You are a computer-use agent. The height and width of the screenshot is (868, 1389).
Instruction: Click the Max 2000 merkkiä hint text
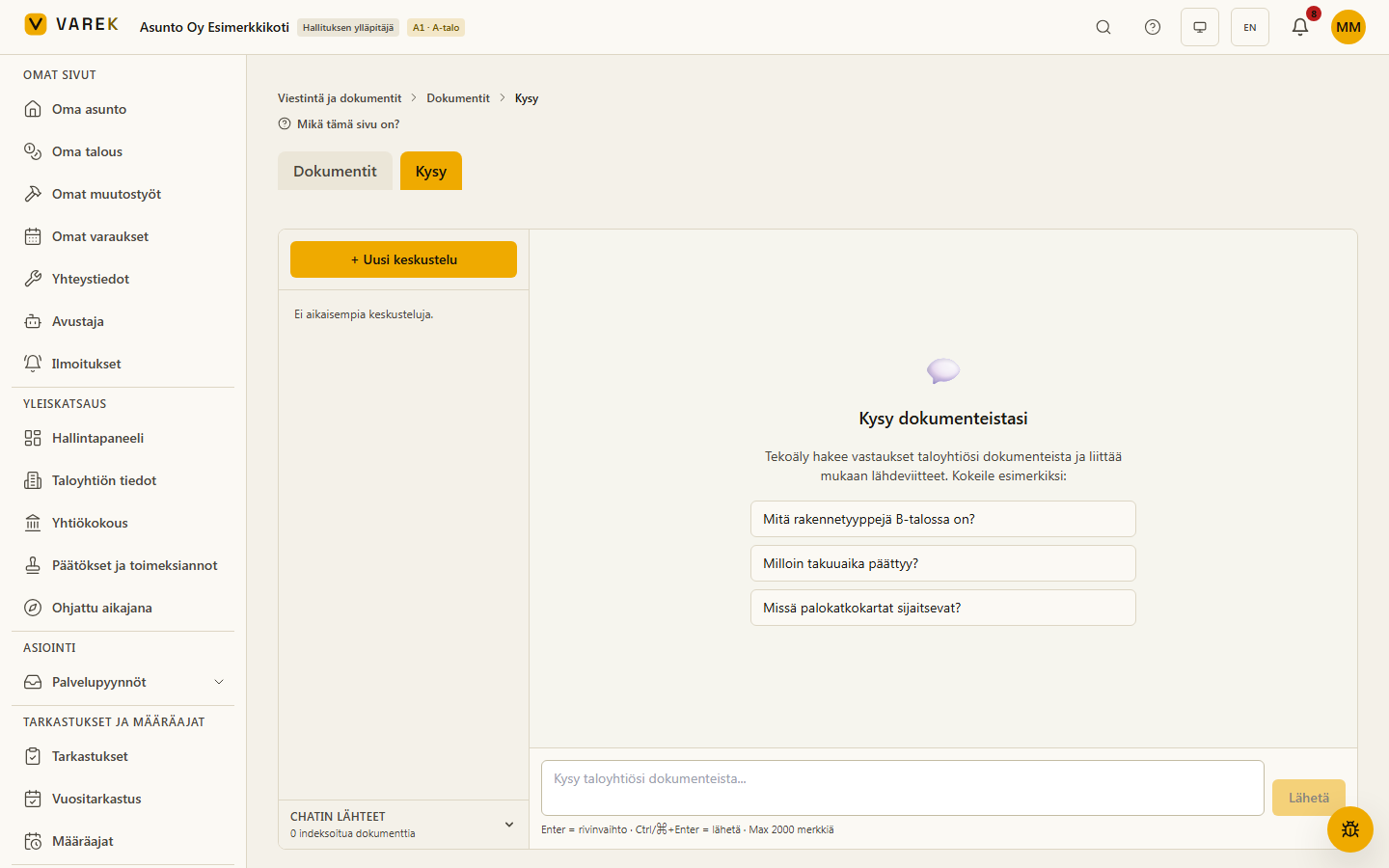coord(791,829)
